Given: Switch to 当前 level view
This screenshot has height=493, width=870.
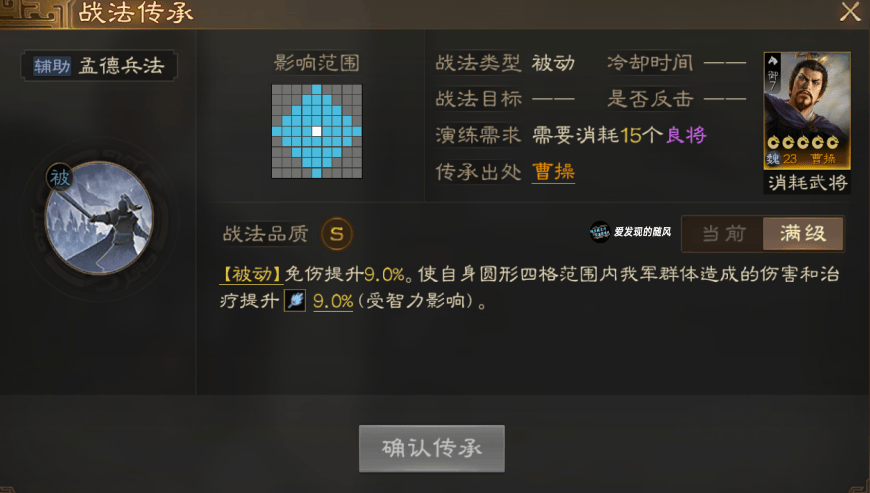Looking at the screenshot, I should 724,233.
